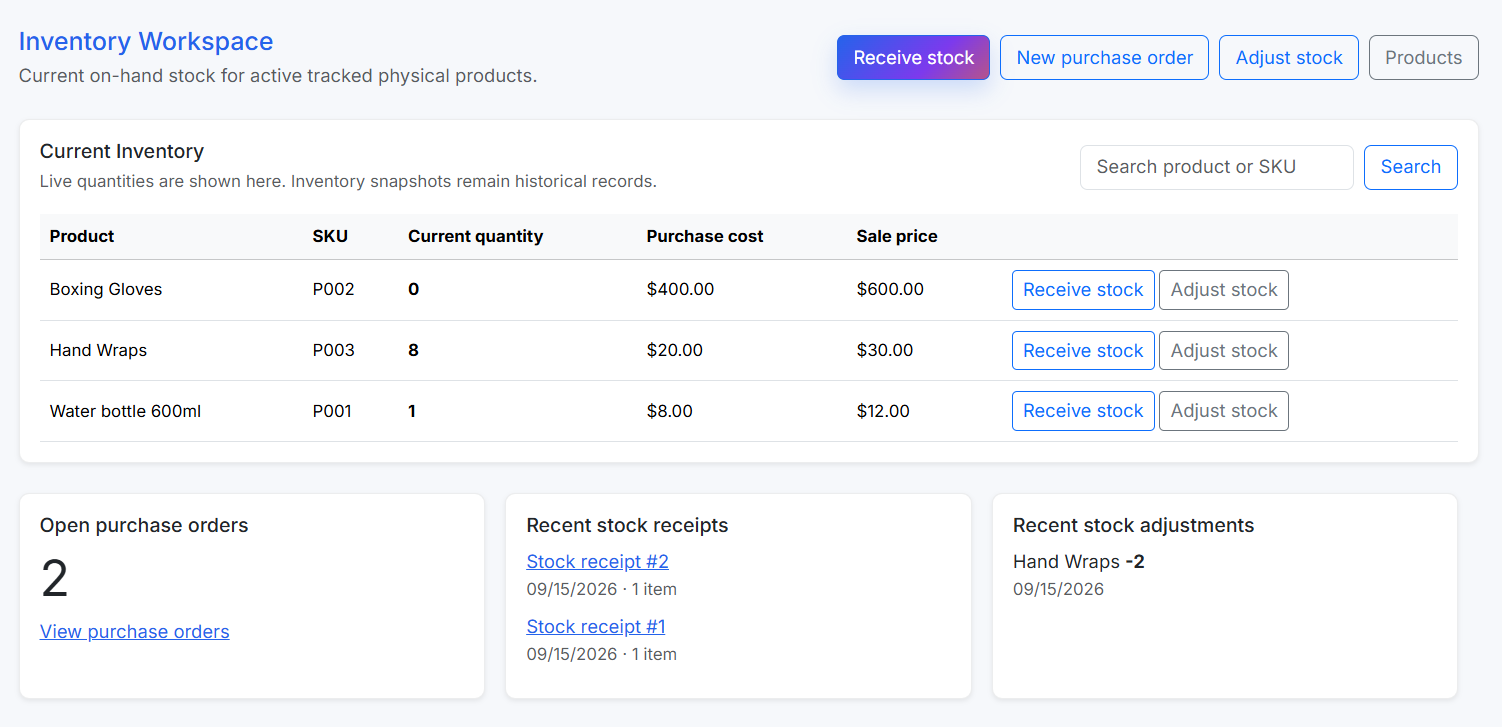Click the $30.00 sale price
The width and height of the screenshot is (1502, 727).
(885, 351)
